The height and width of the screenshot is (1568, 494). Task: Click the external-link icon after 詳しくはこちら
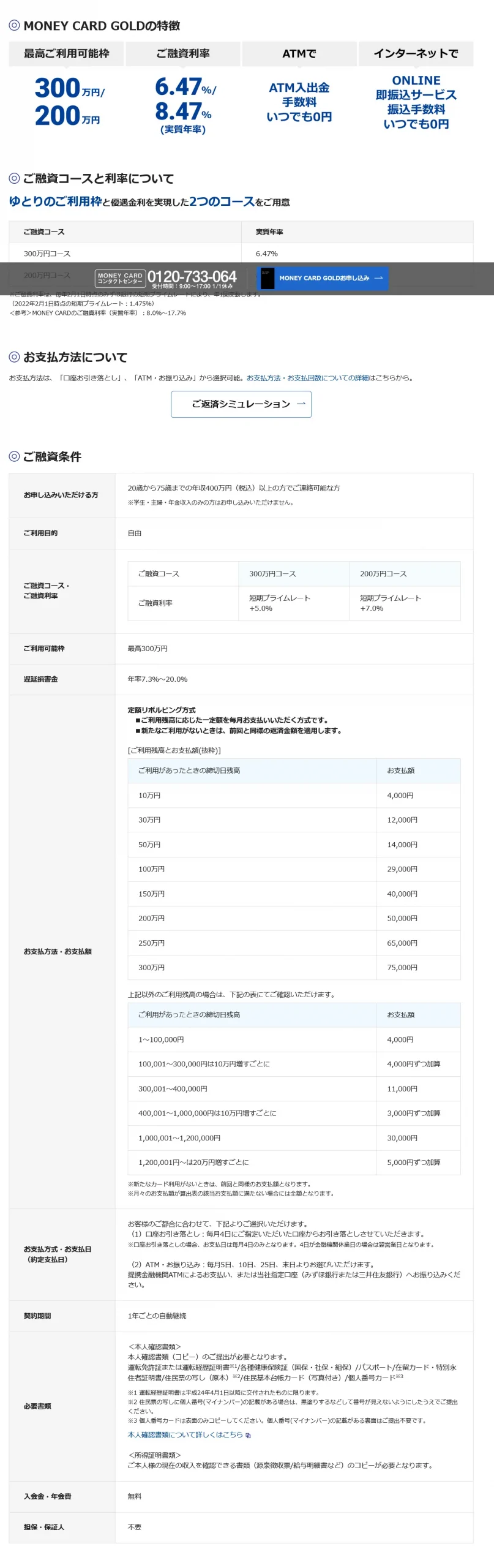coord(248,1435)
